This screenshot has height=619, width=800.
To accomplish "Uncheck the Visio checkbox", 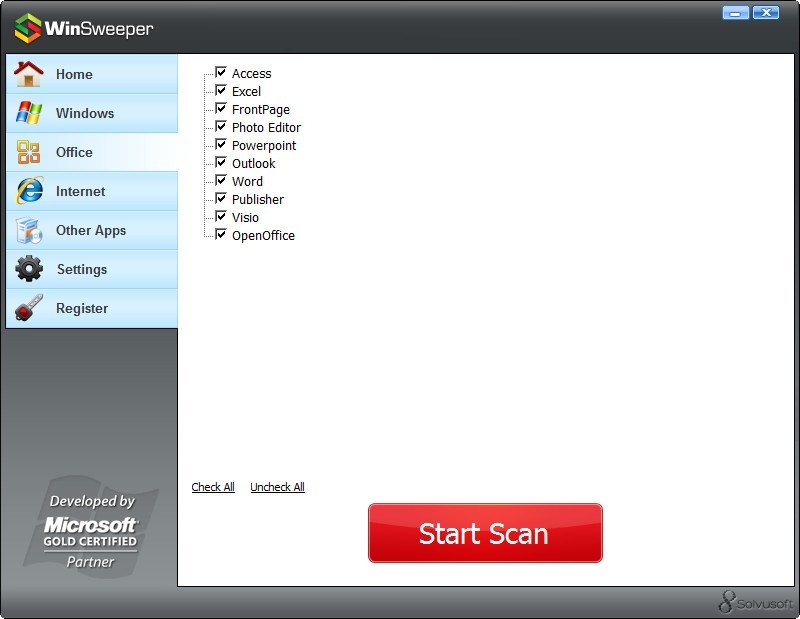I will (221, 216).
